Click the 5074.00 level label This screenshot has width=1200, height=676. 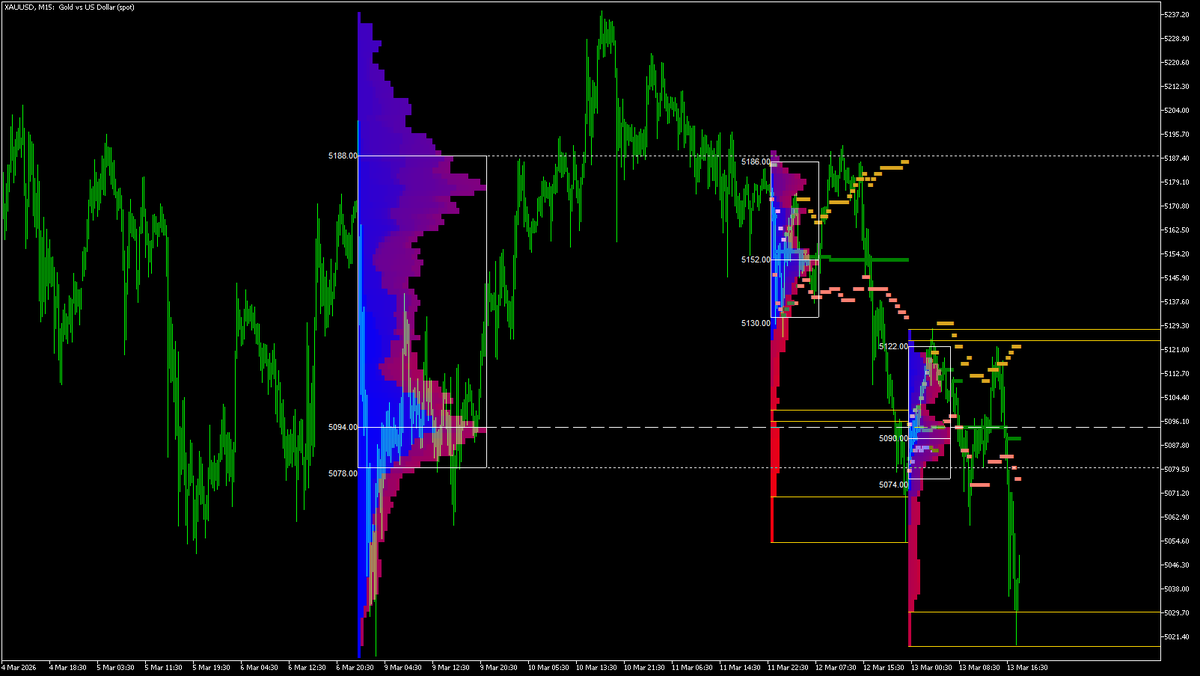point(894,484)
